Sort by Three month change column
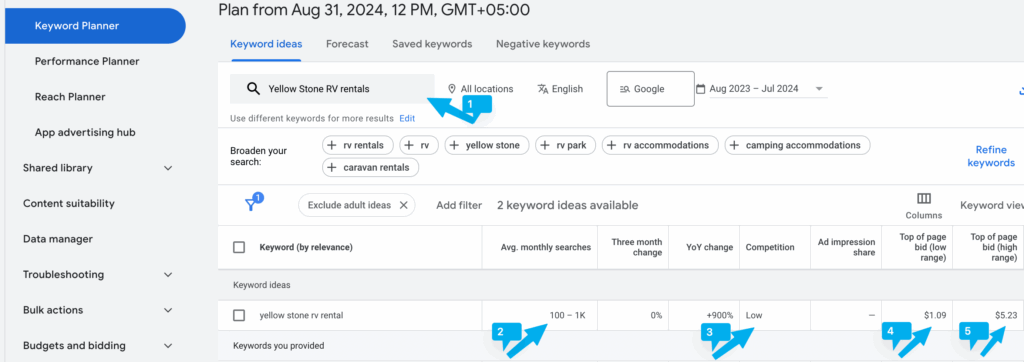1024x362 pixels. 637,248
